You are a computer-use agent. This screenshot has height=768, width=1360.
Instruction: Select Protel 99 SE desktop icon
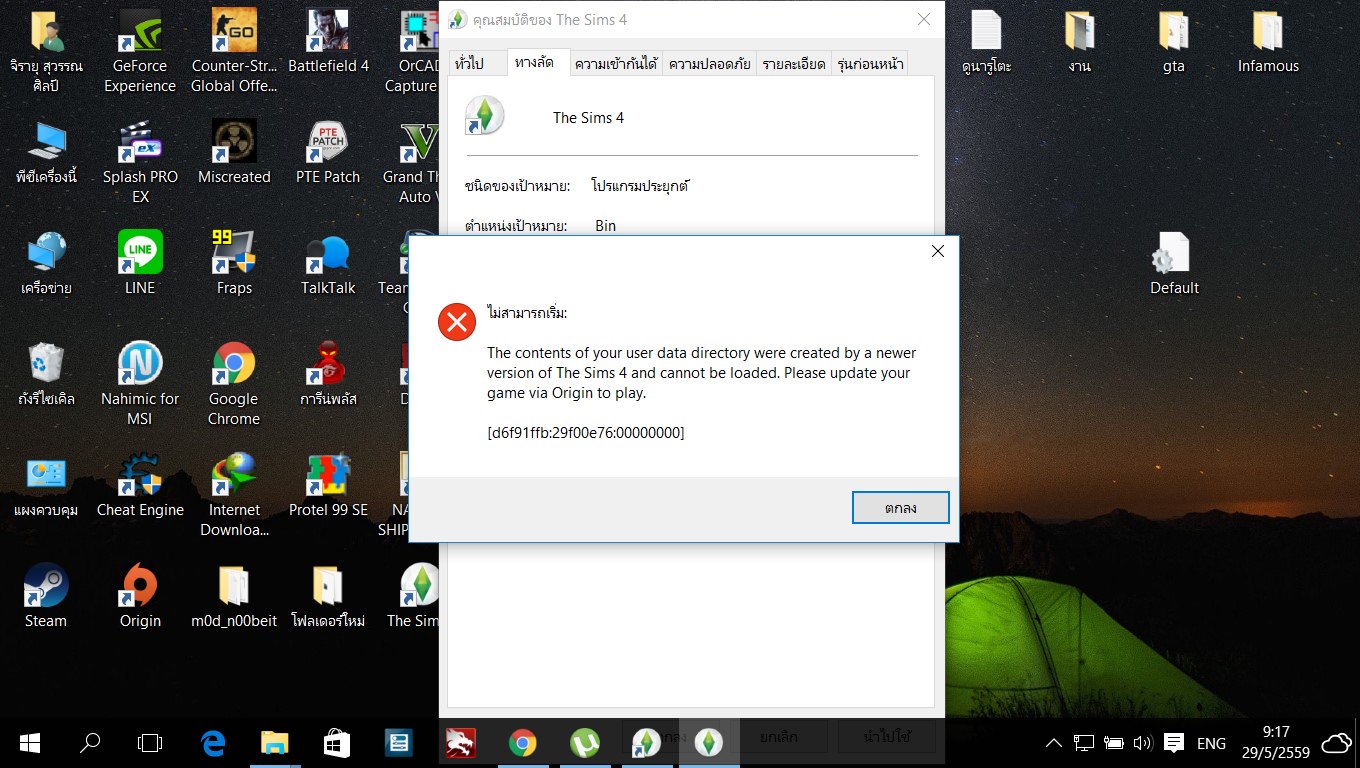pos(328,485)
